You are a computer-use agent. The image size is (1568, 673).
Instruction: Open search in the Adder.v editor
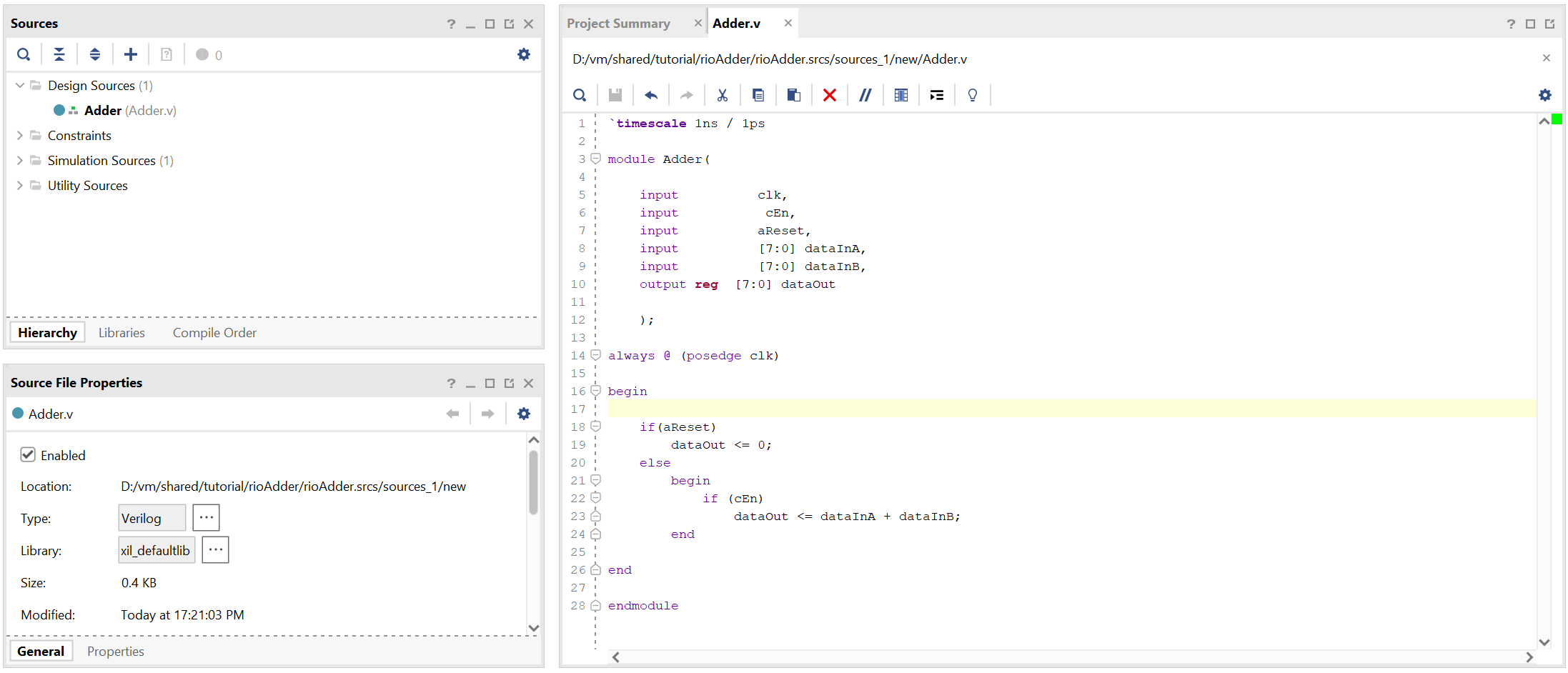(x=579, y=94)
